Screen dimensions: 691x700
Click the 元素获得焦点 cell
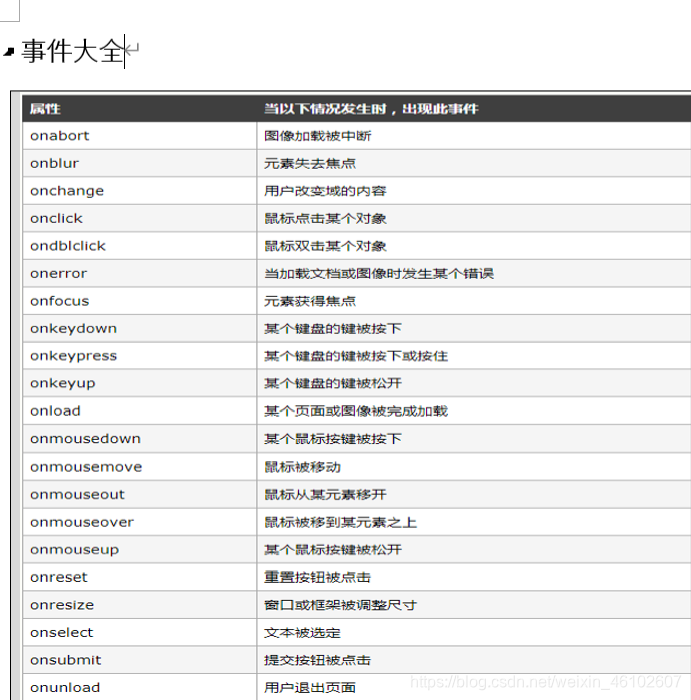coord(474,301)
